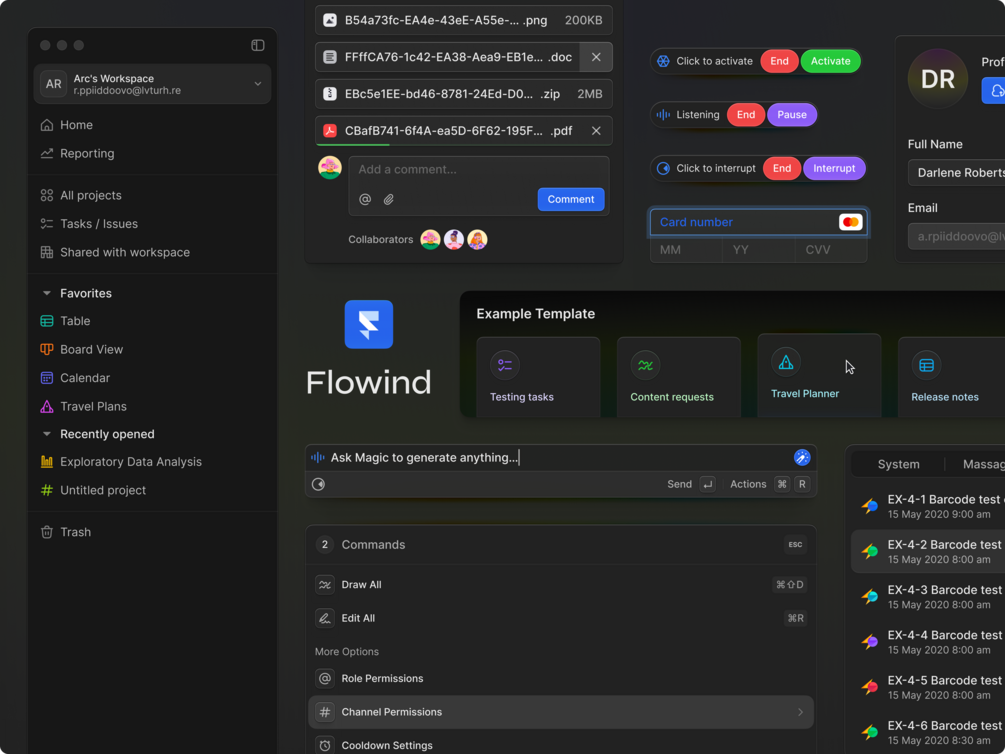
Task: Select the Draw All command
Action: (560, 585)
